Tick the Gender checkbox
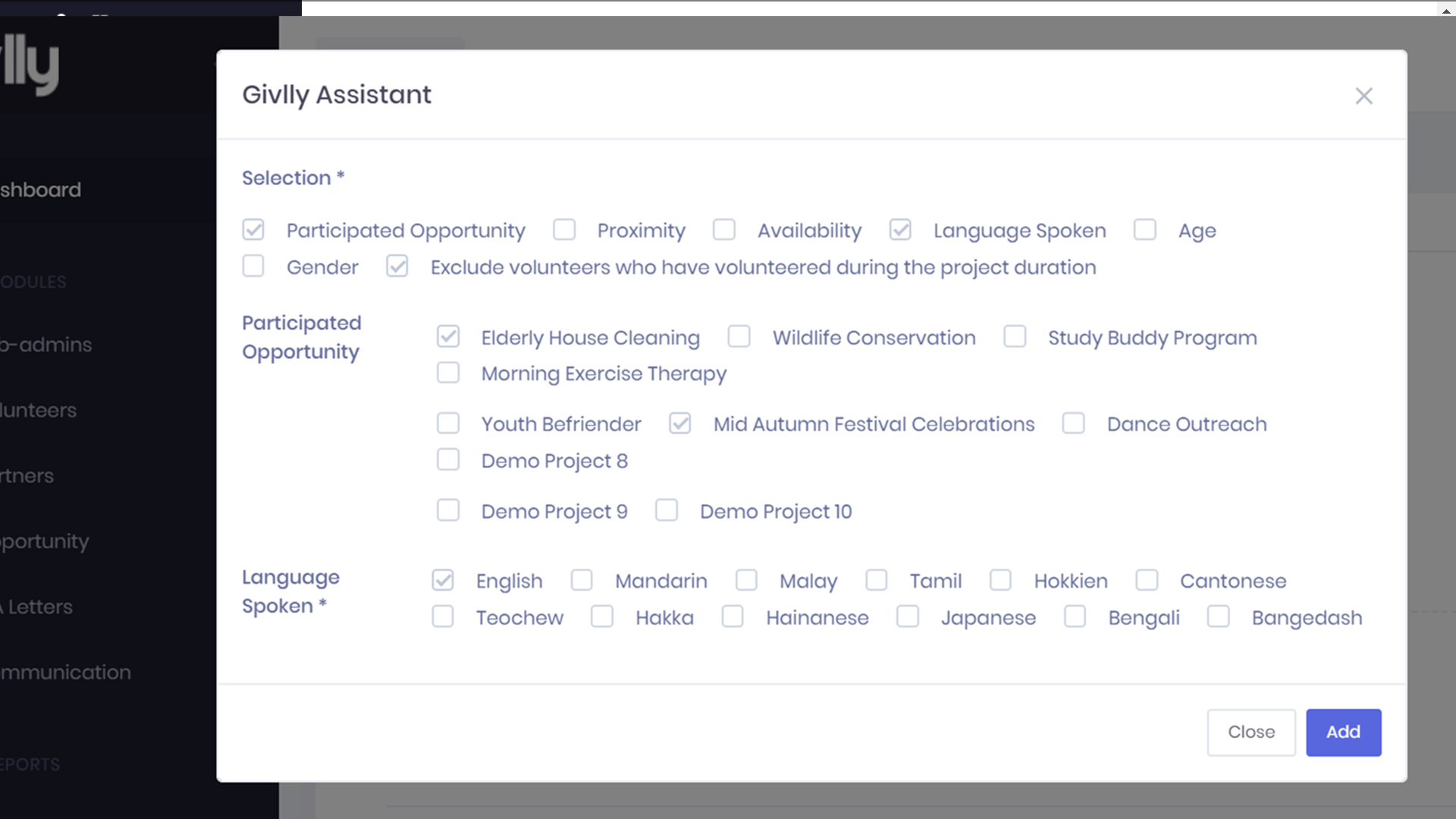Viewport: 1456px width, 819px height. (253, 266)
